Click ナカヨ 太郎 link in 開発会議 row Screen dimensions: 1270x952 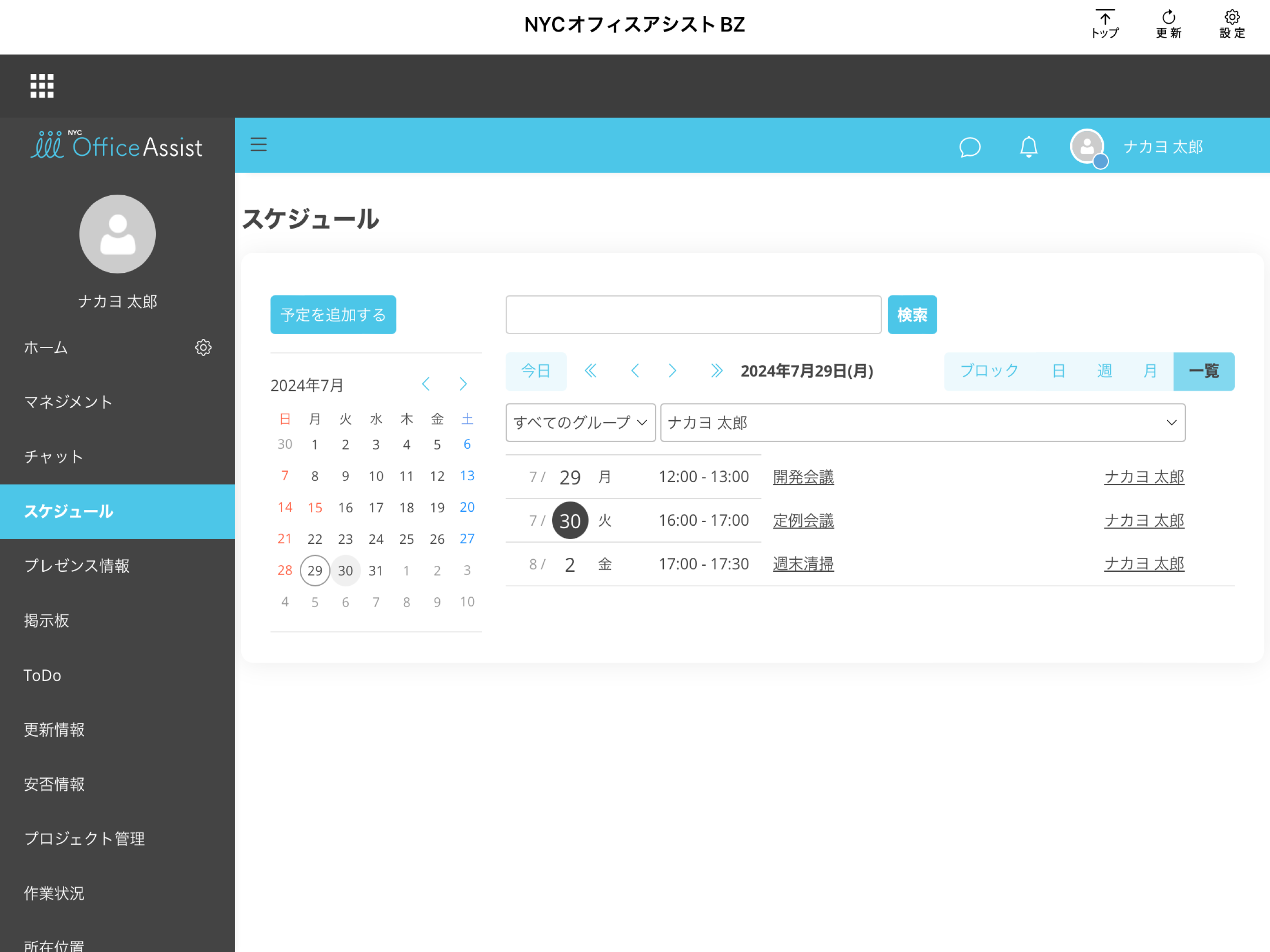(x=1144, y=477)
